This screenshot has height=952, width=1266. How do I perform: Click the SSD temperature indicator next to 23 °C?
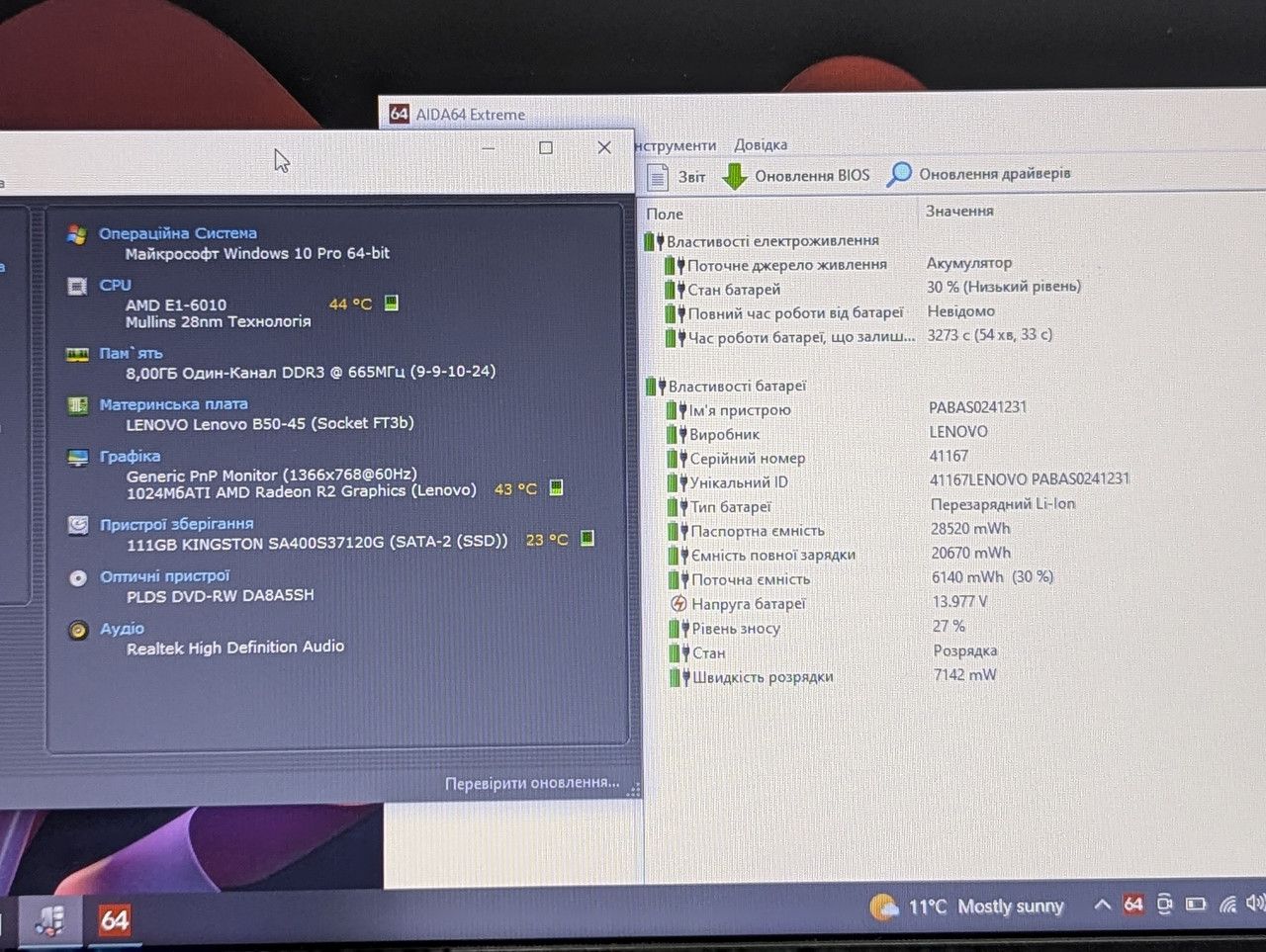click(x=587, y=539)
